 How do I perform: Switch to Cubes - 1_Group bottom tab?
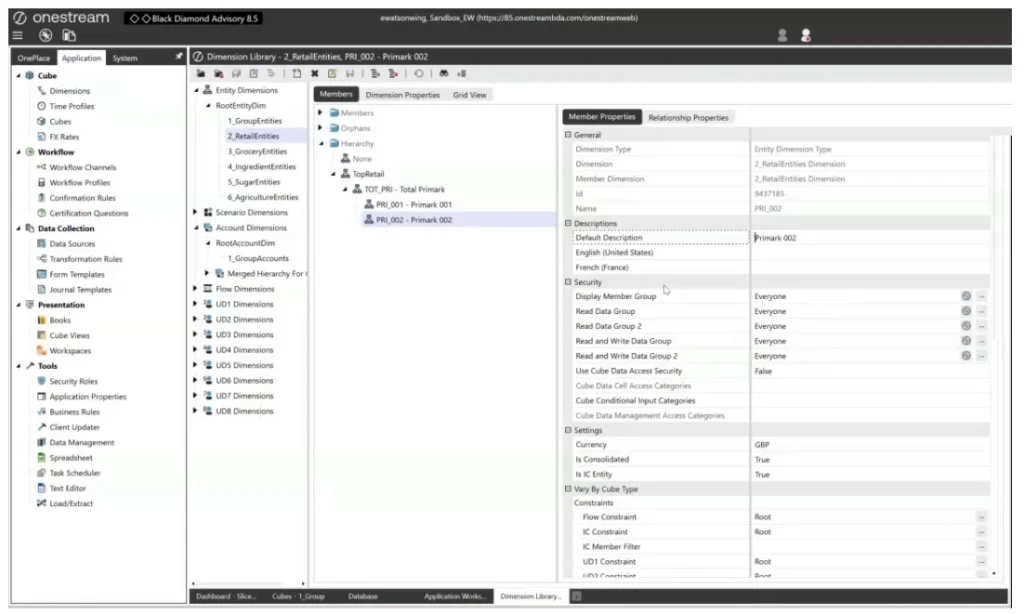pyautogui.click(x=298, y=596)
